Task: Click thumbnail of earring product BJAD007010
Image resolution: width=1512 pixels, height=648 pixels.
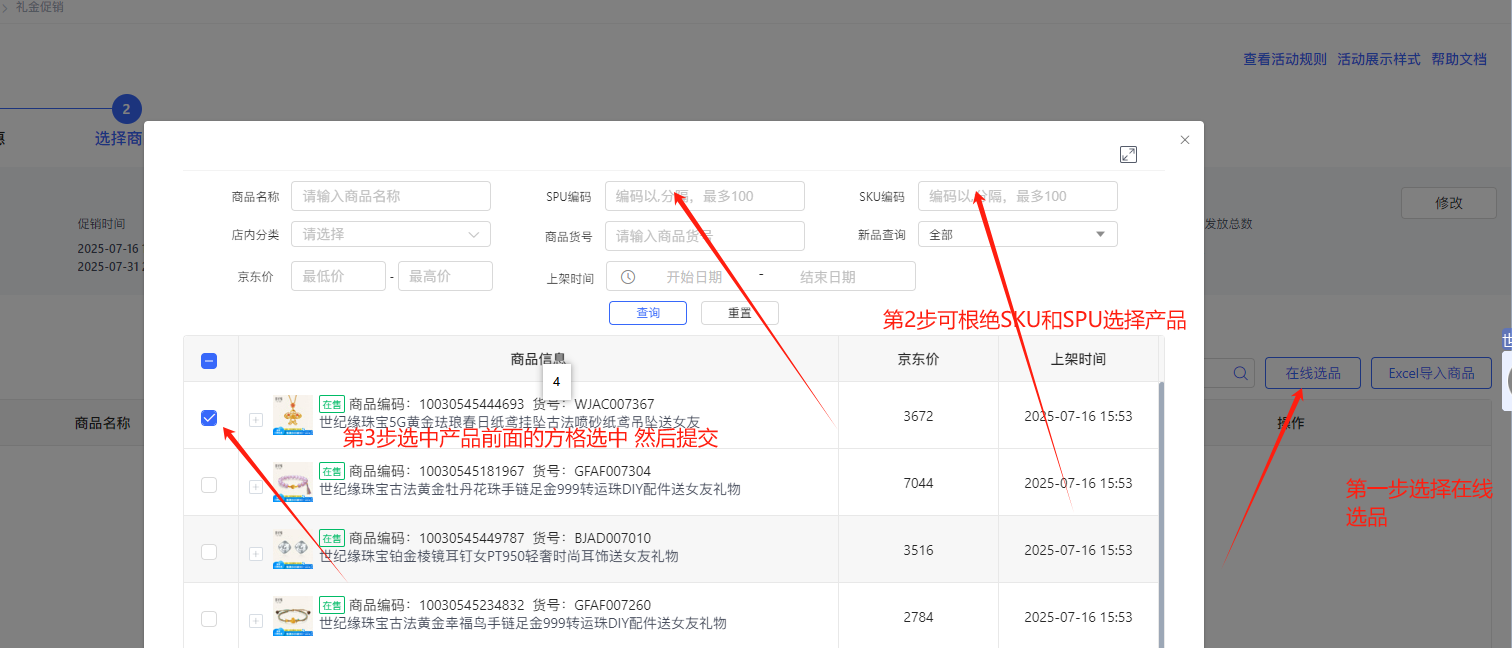Action: (x=292, y=550)
